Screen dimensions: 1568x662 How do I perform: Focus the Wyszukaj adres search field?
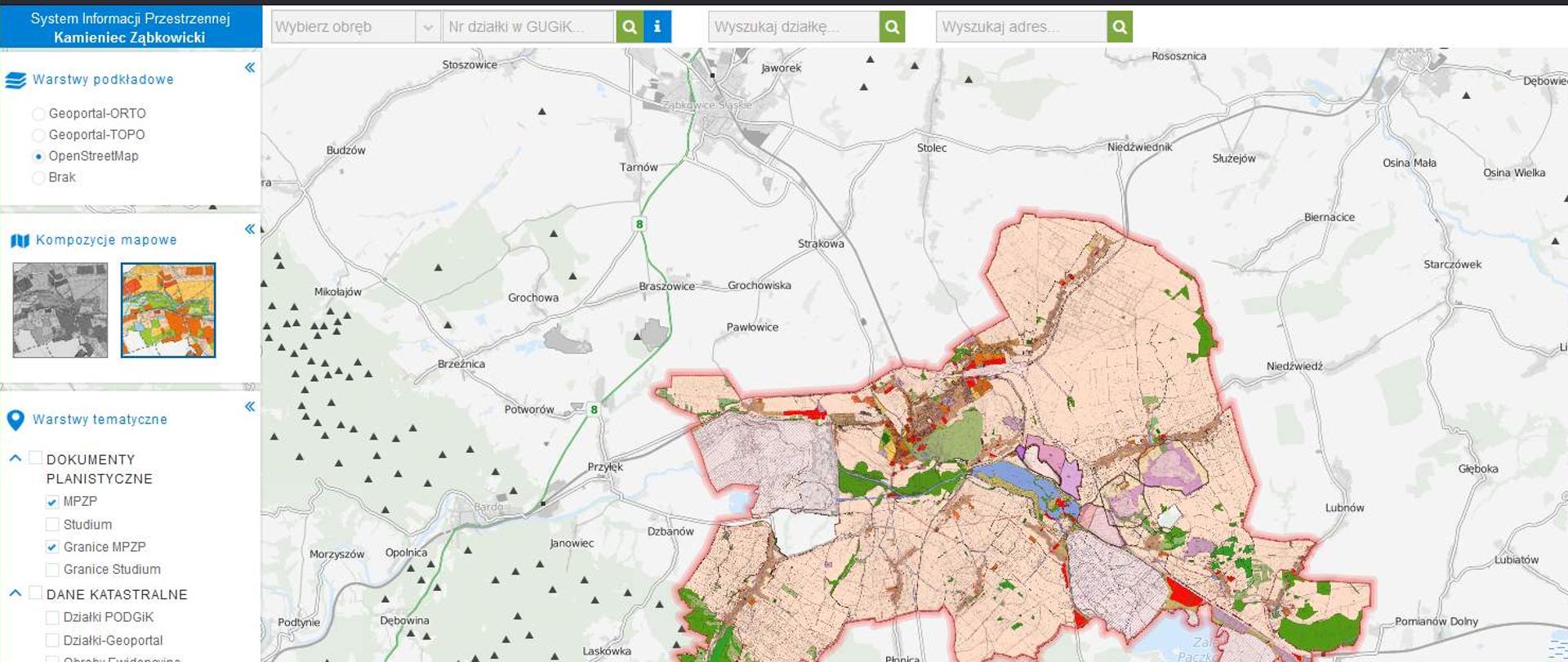(1022, 27)
